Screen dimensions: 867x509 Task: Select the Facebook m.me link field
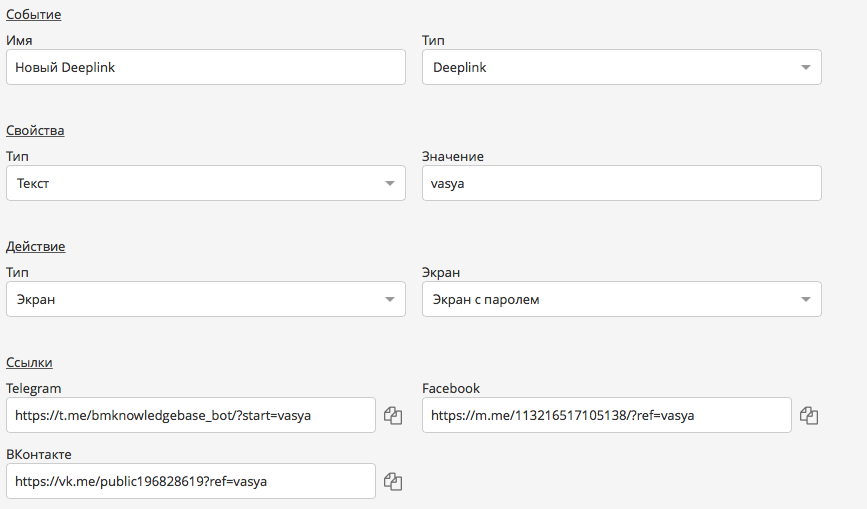pos(606,415)
